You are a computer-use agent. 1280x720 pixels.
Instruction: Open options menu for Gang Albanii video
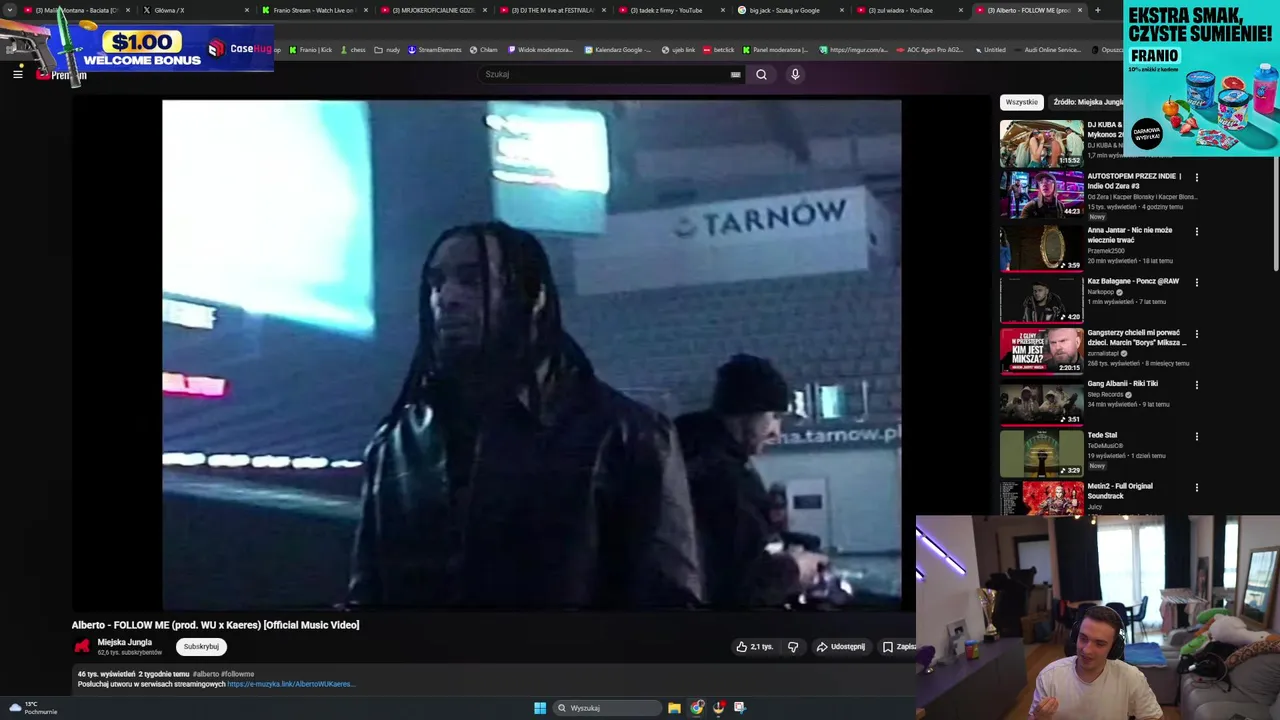point(1196,385)
